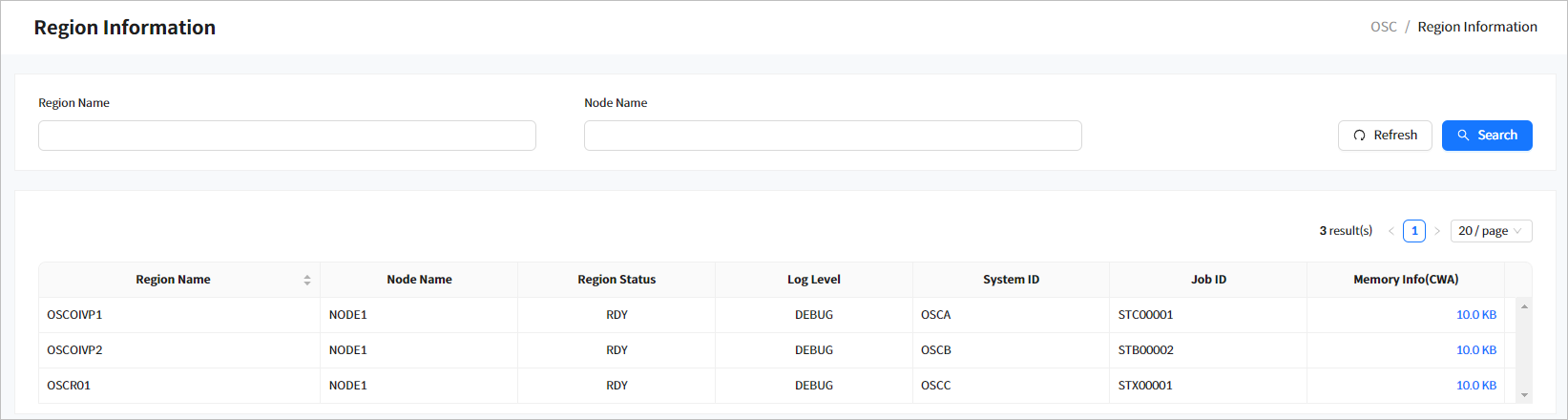1568x420 pixels.
Task: Open the 20 / page size dropdown
Action: (x=1491, y=231)
